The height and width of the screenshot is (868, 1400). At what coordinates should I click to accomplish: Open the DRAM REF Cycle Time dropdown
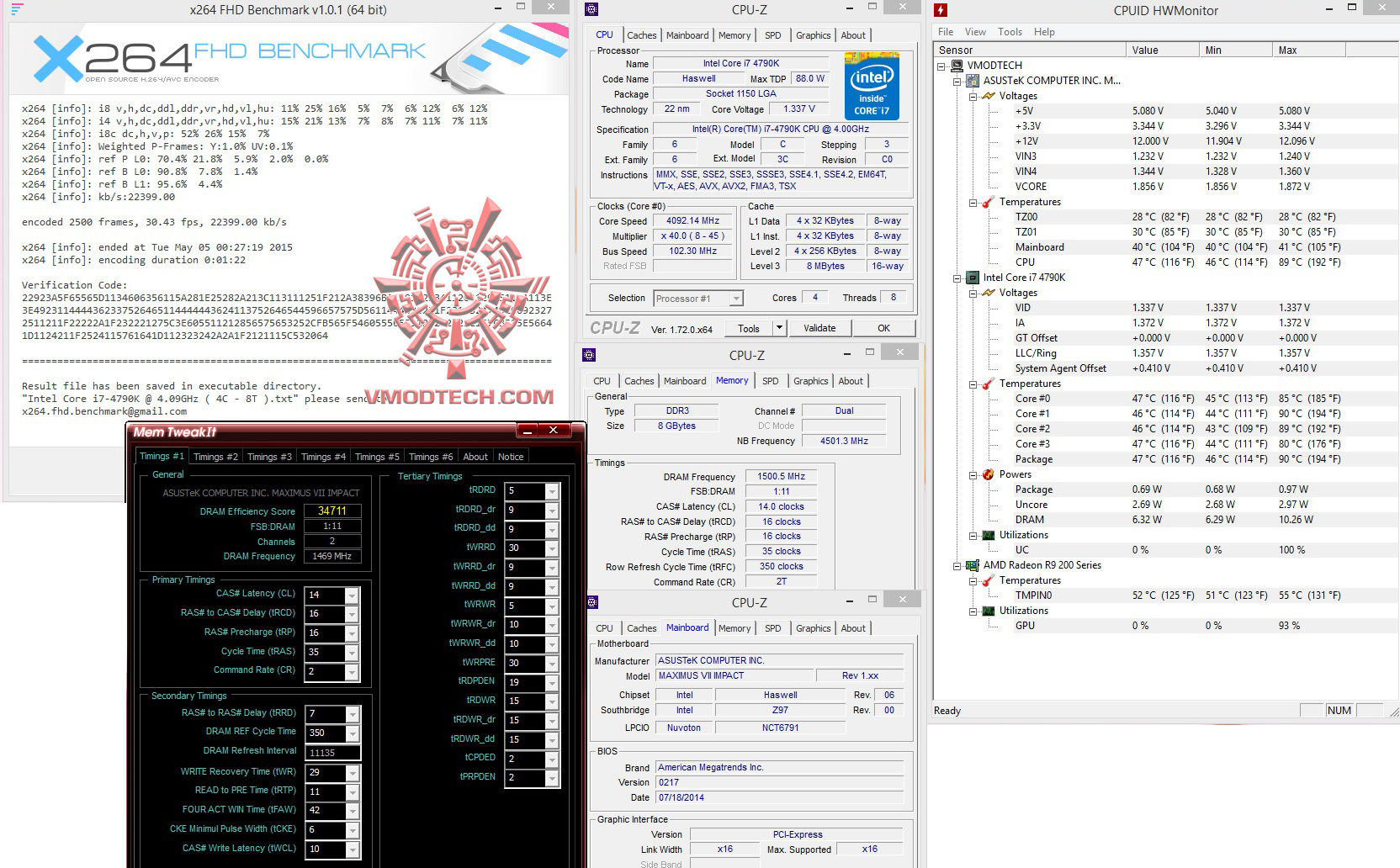[x=352, y=733]
